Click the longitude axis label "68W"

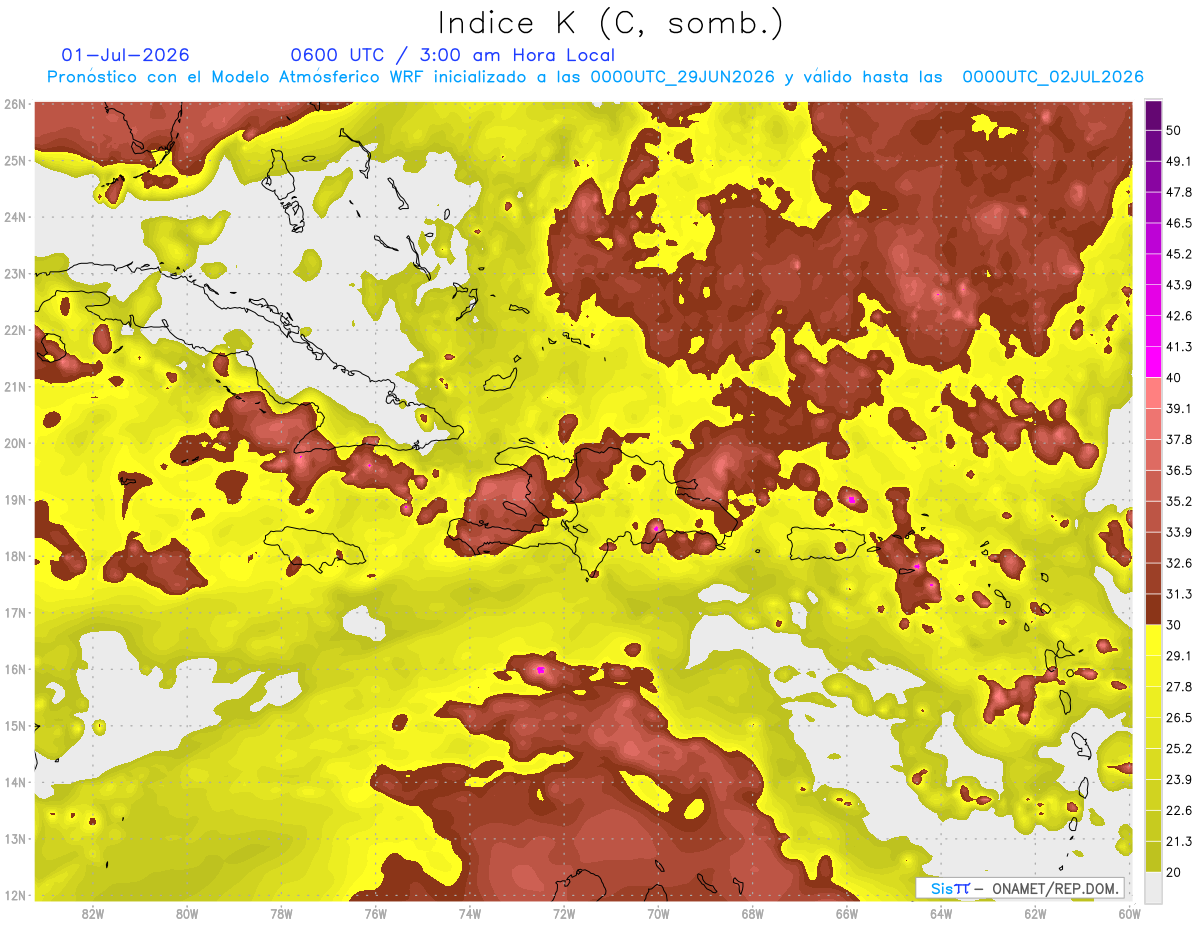(x=753, y=913)
